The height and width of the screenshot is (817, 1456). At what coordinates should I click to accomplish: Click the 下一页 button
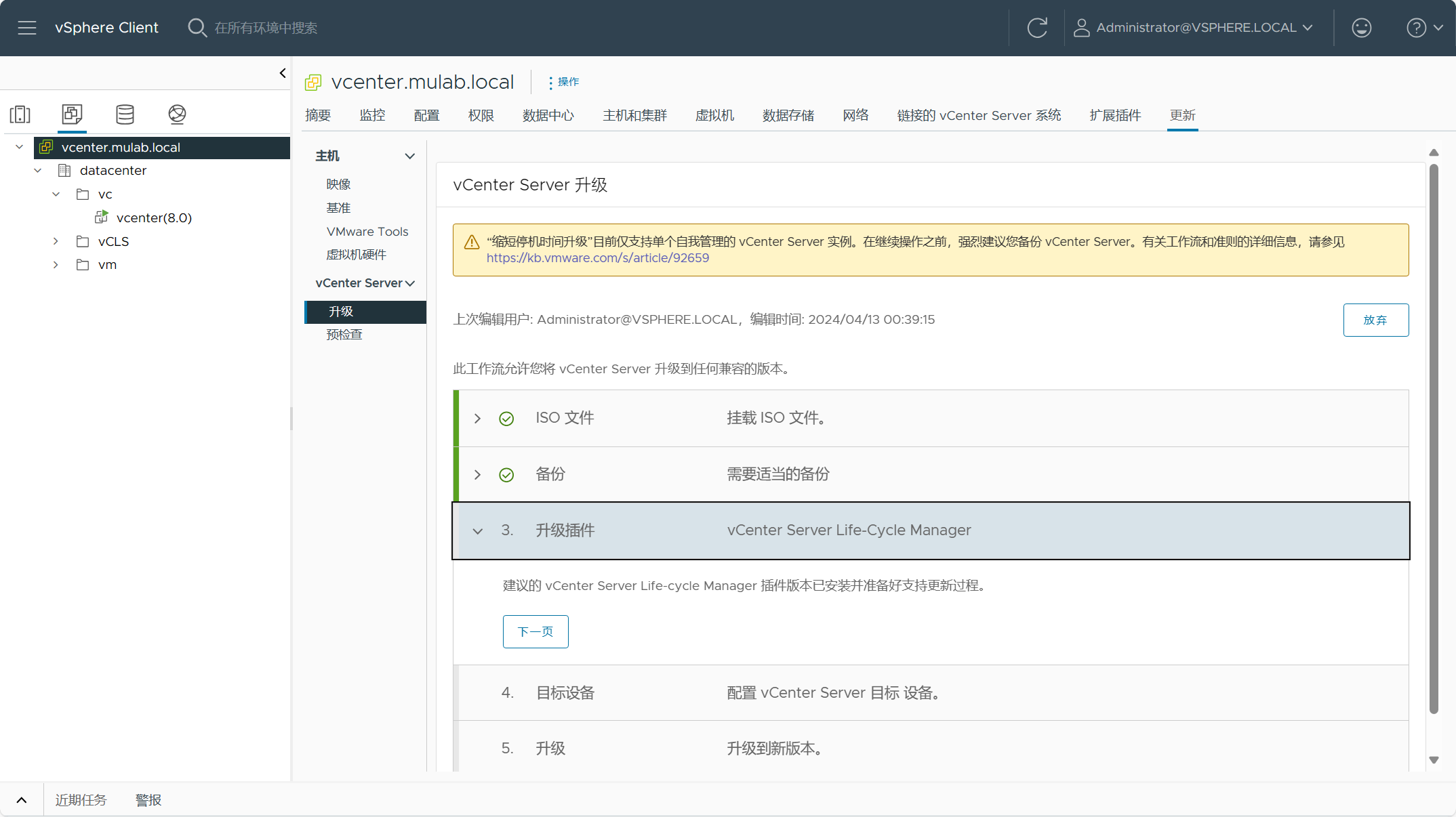click(x=535, y=631)
